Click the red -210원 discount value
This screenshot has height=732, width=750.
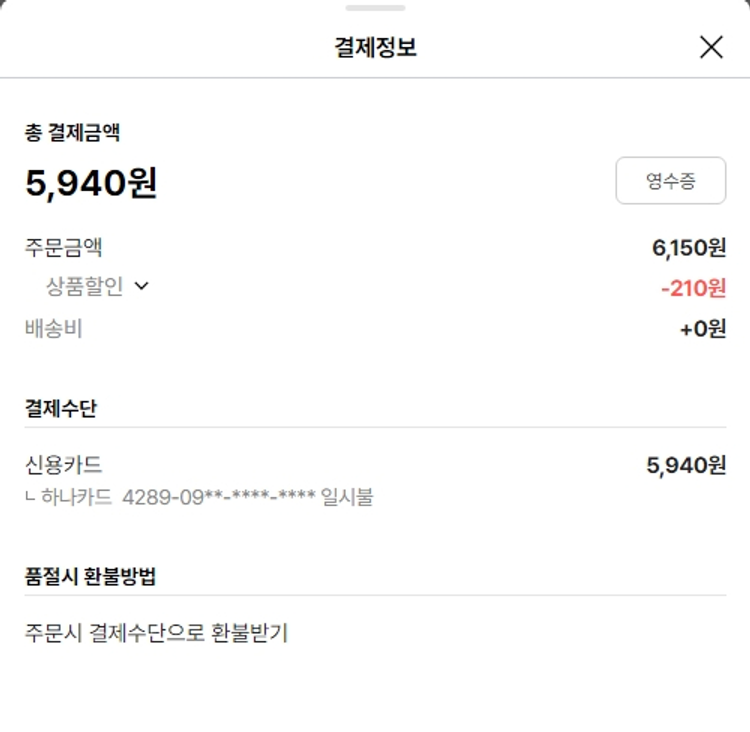[693, 289]
